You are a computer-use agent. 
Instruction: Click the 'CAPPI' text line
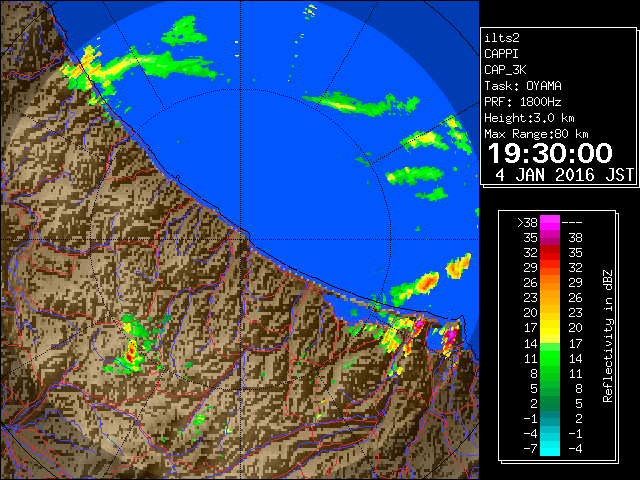501,54
